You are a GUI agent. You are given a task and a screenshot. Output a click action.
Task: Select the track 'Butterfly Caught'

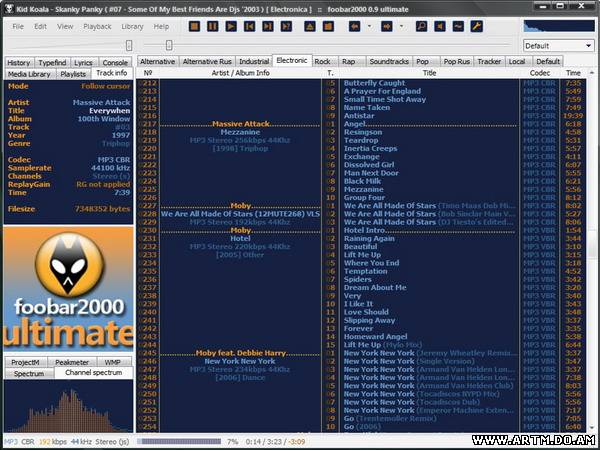(374, 83)
